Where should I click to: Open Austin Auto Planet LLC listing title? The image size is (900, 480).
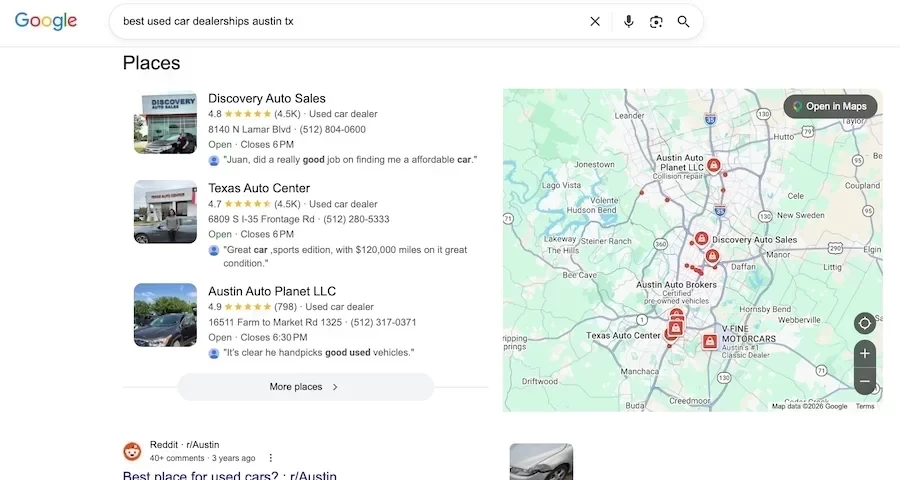[272, 291]
